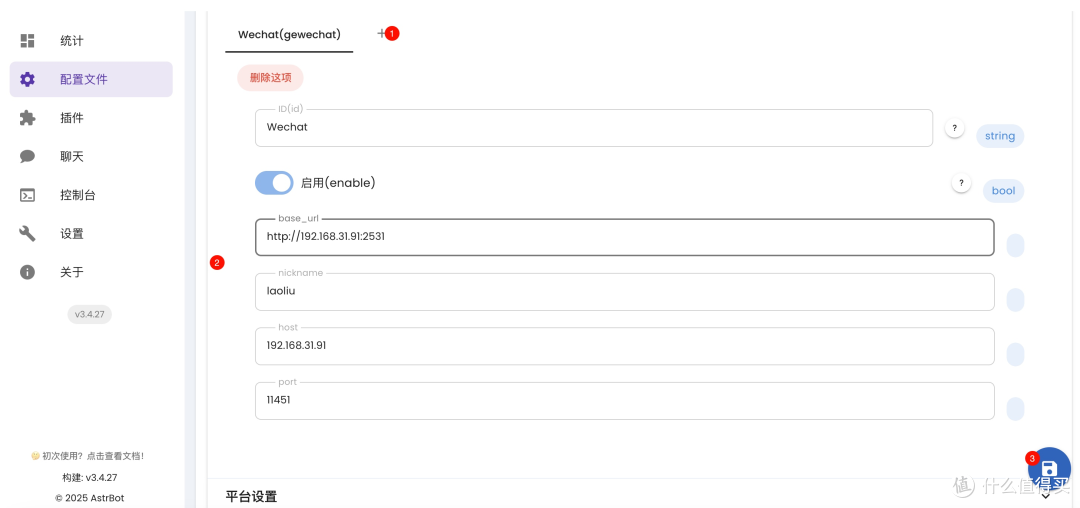Open the 设置 wrench icon
Image resolution: width=1080 pixels, height=508 pixels.
[x=28, y=233]
